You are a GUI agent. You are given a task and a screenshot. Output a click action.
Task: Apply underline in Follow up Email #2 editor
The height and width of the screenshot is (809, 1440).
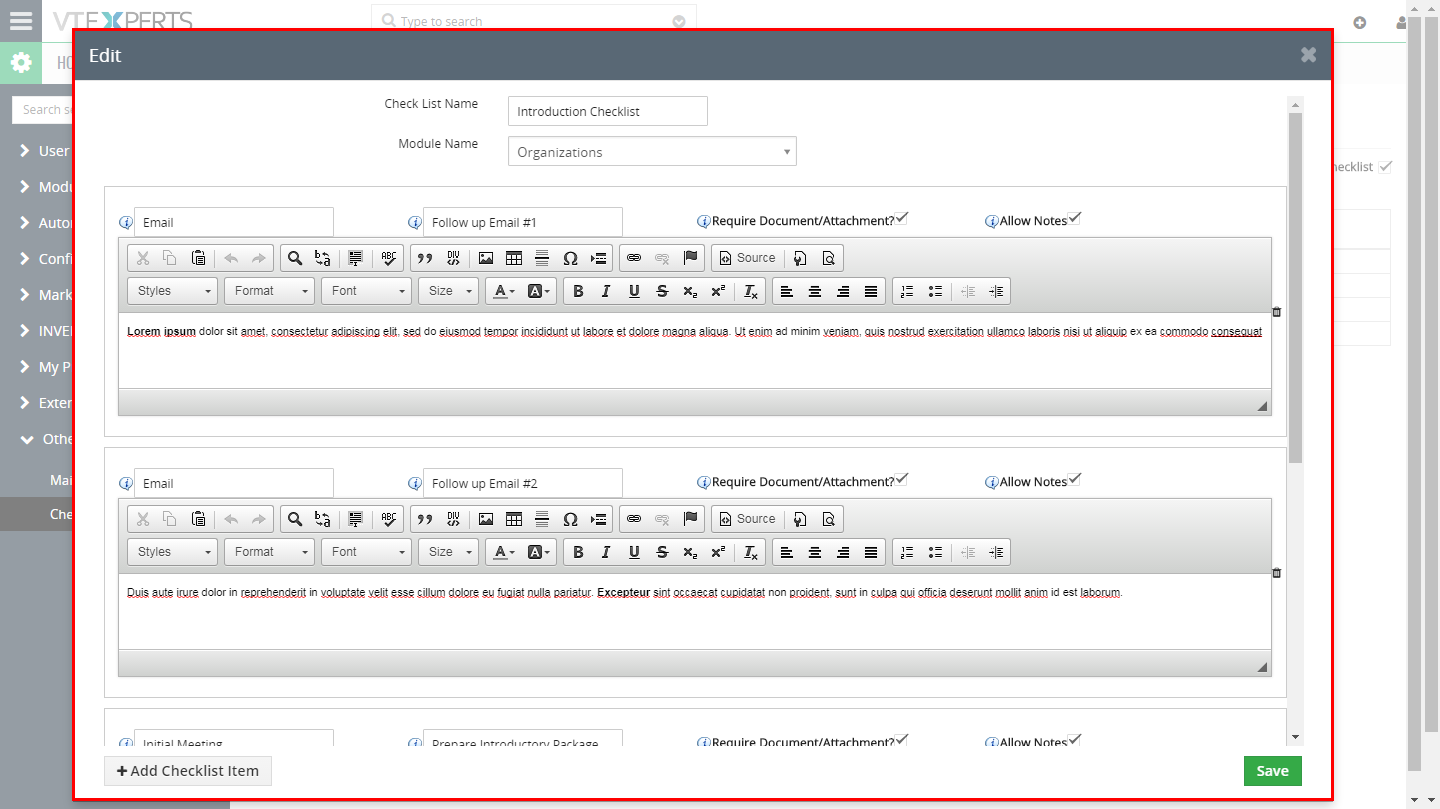click(x=634, y=552)
